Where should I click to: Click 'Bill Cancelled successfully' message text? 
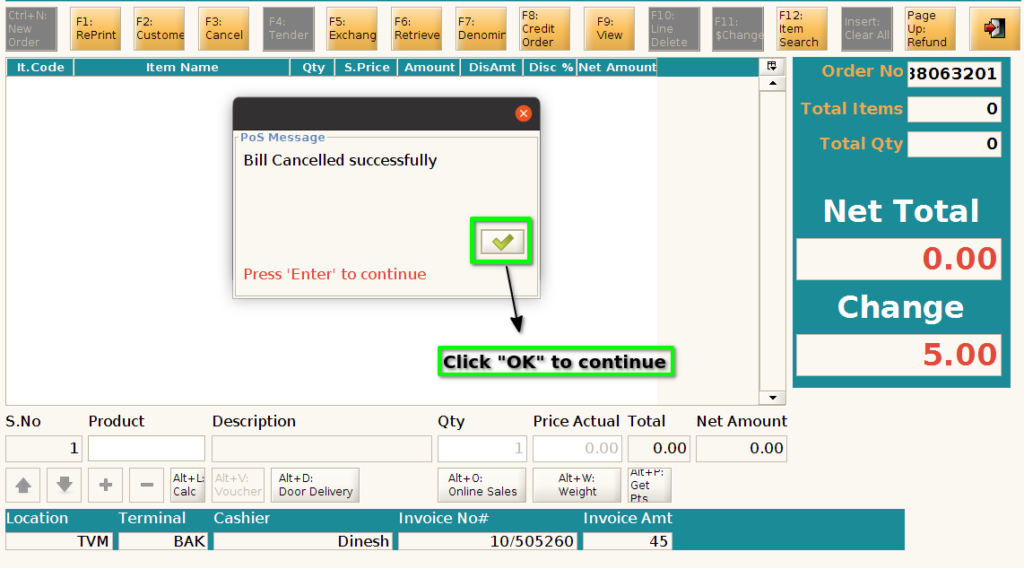pyautogui.click(x=340, y=161)
